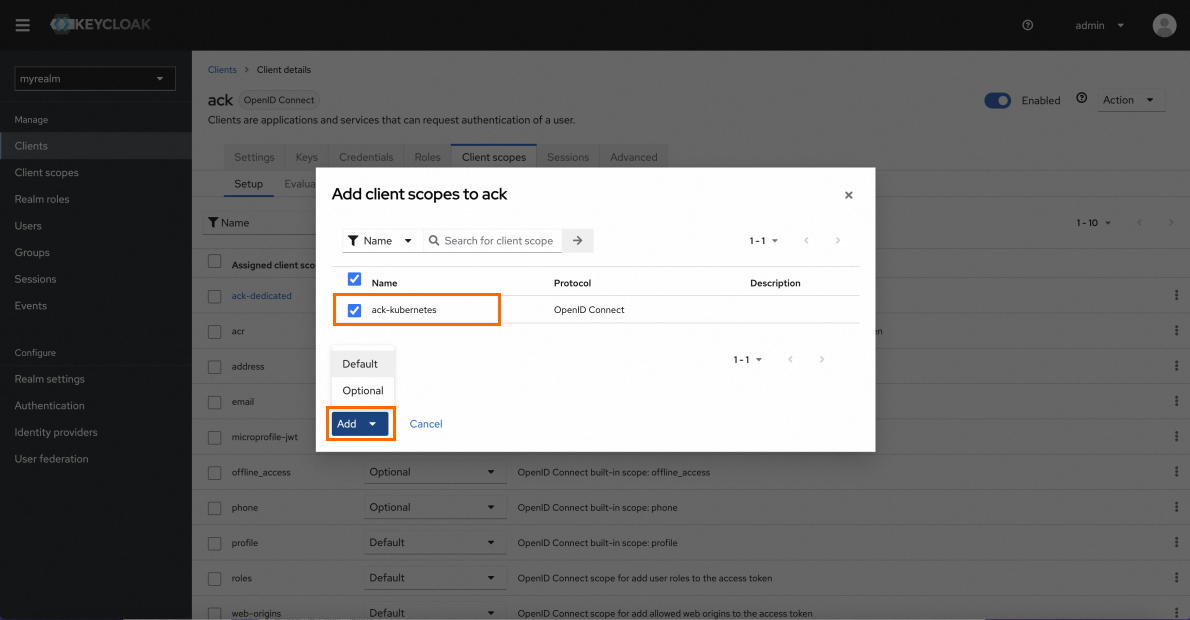Viewport: 1190px width, 620px height.
Task: Choose Default from the Add menu
Action: 360,364
